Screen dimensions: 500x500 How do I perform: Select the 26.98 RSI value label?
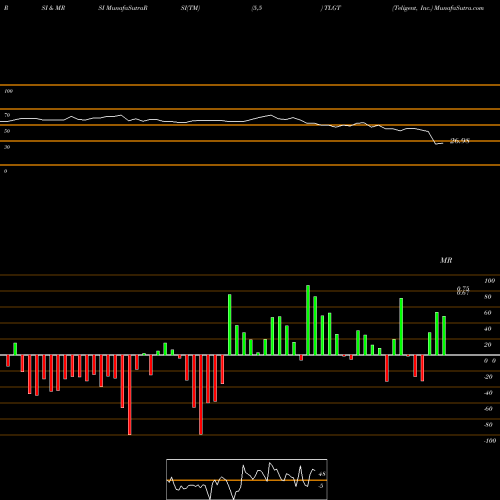tap(460, 141)
